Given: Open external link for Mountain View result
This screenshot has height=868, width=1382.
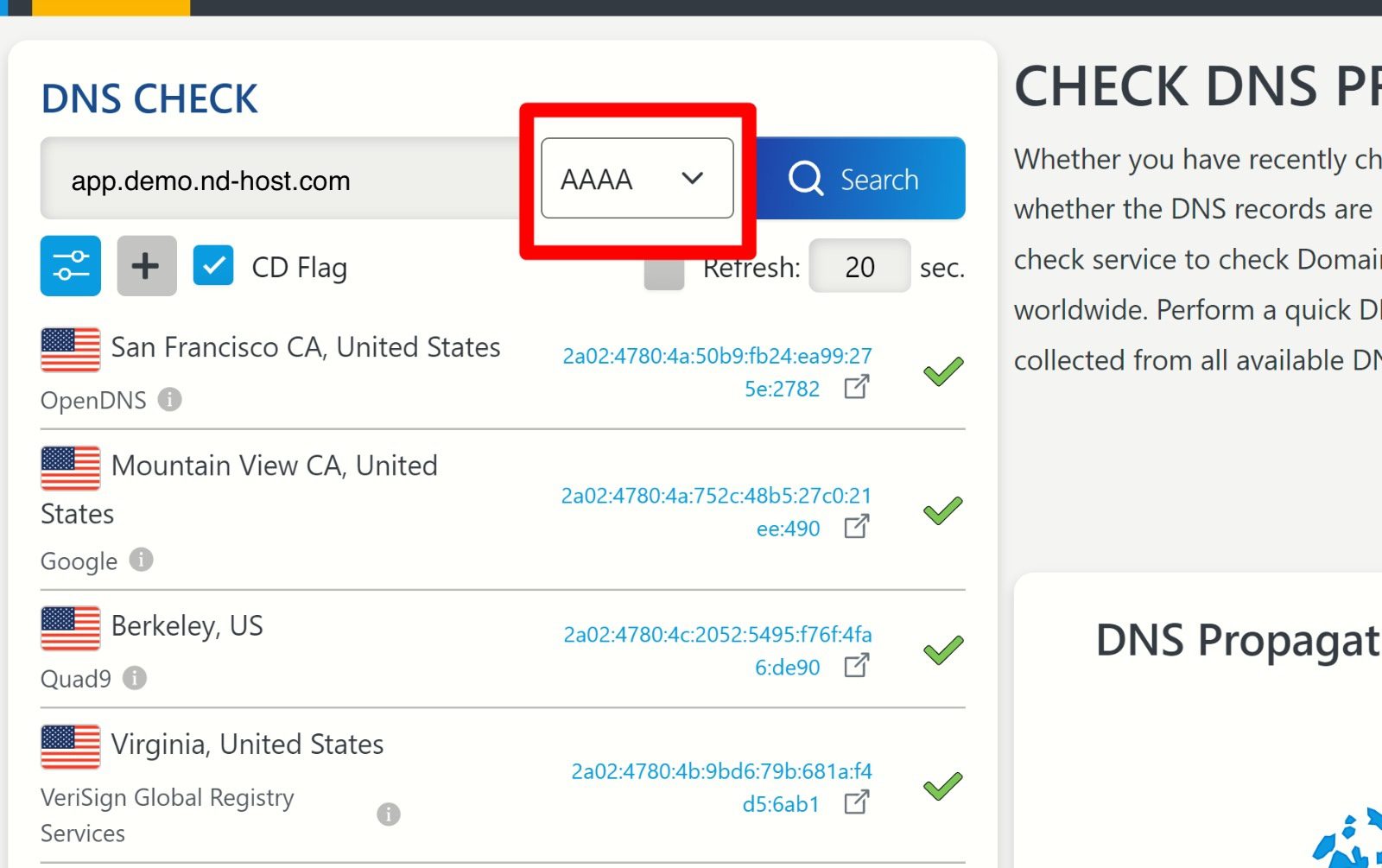Looking at the screenshot, I should pos(856,527).
